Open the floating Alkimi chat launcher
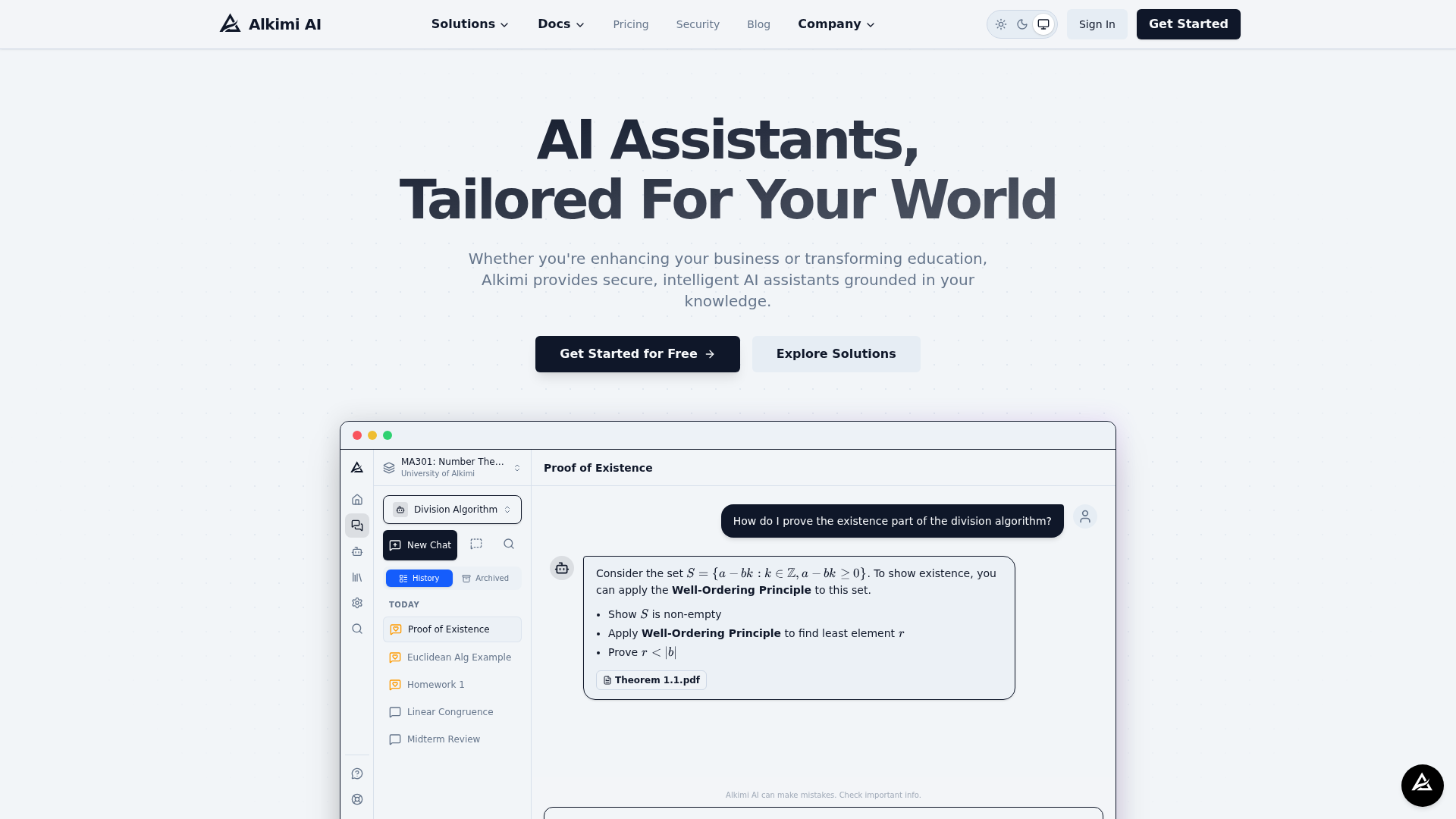 pyautogui.click(x=1423, y=786)
